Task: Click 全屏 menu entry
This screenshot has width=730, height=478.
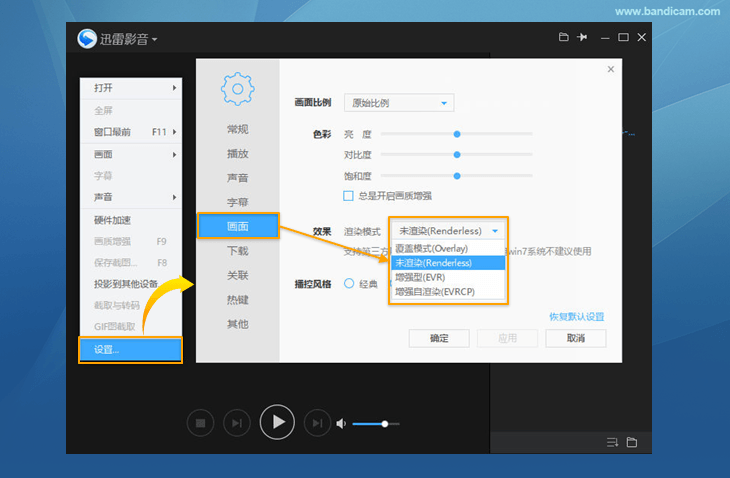Action: click(x=131, y=110)
